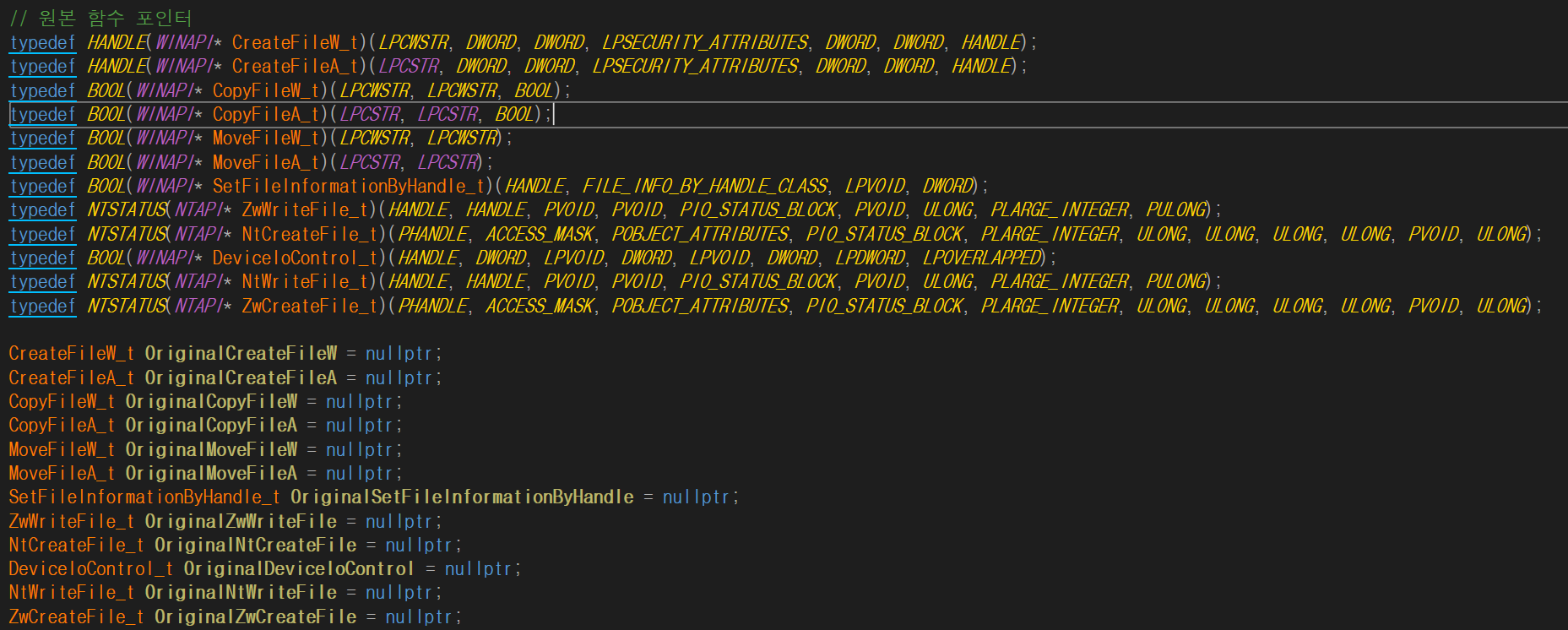Click OriginalMoveFileA variable name
1568x630 pixels.
coord(211,473)
